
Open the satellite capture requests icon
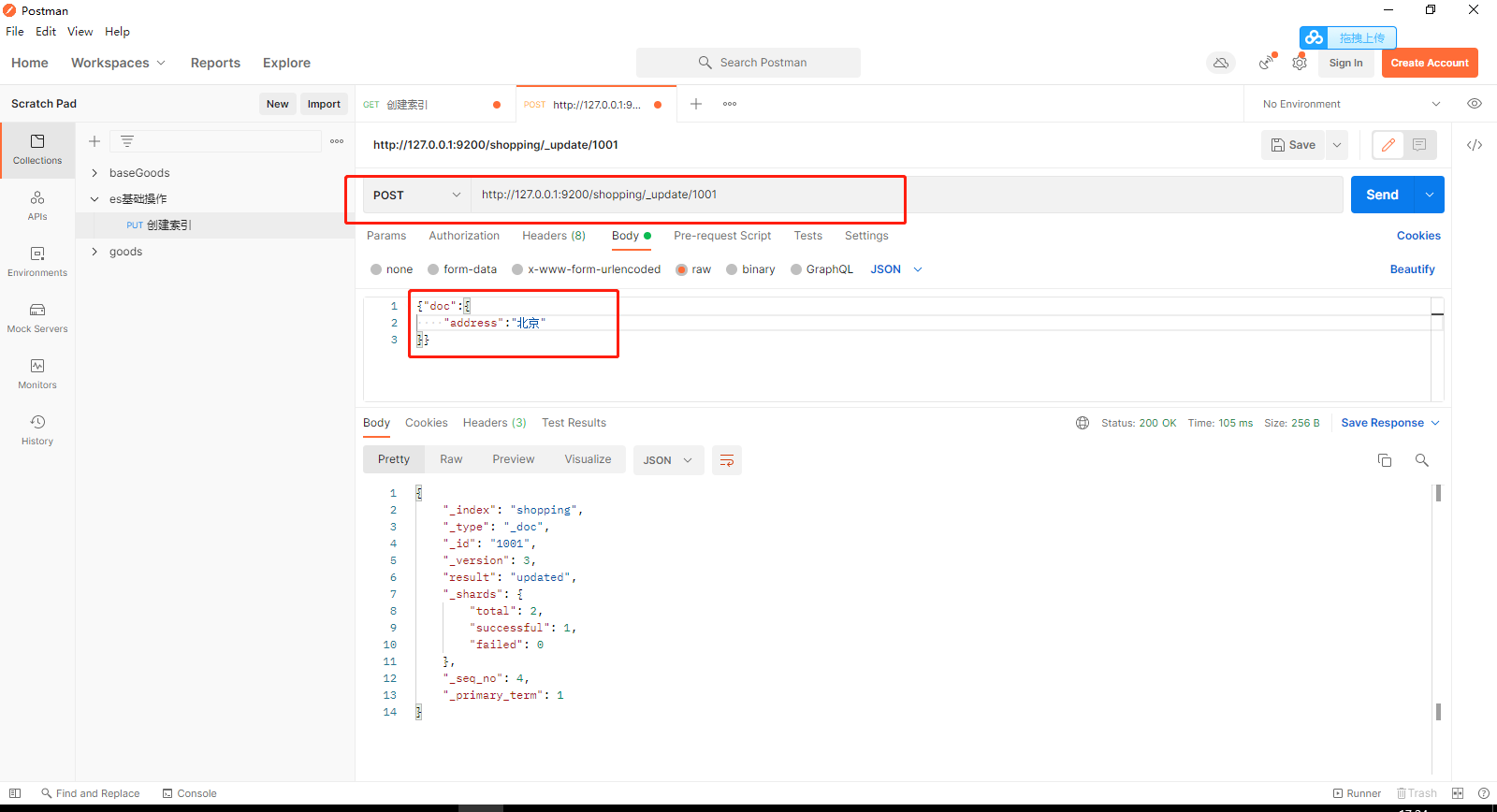coord(1266,63)
